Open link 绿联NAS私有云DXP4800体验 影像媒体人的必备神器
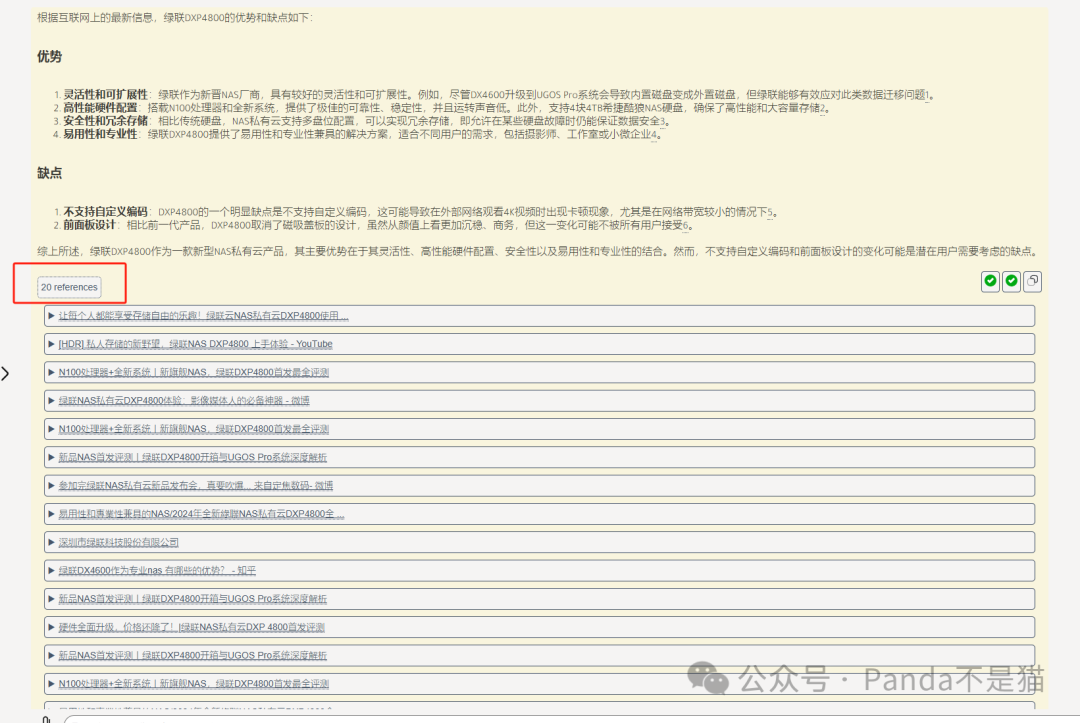This screenshot has height=723, width=1080. point(184,401)
